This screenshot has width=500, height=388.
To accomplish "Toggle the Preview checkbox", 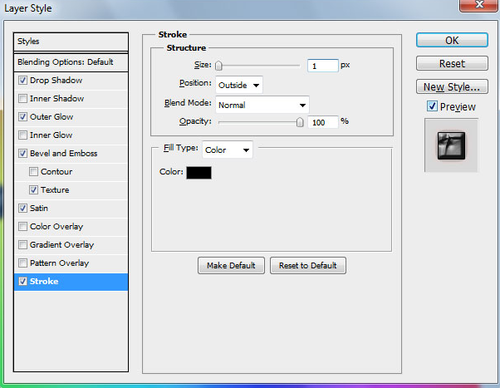I will [432, 106].
